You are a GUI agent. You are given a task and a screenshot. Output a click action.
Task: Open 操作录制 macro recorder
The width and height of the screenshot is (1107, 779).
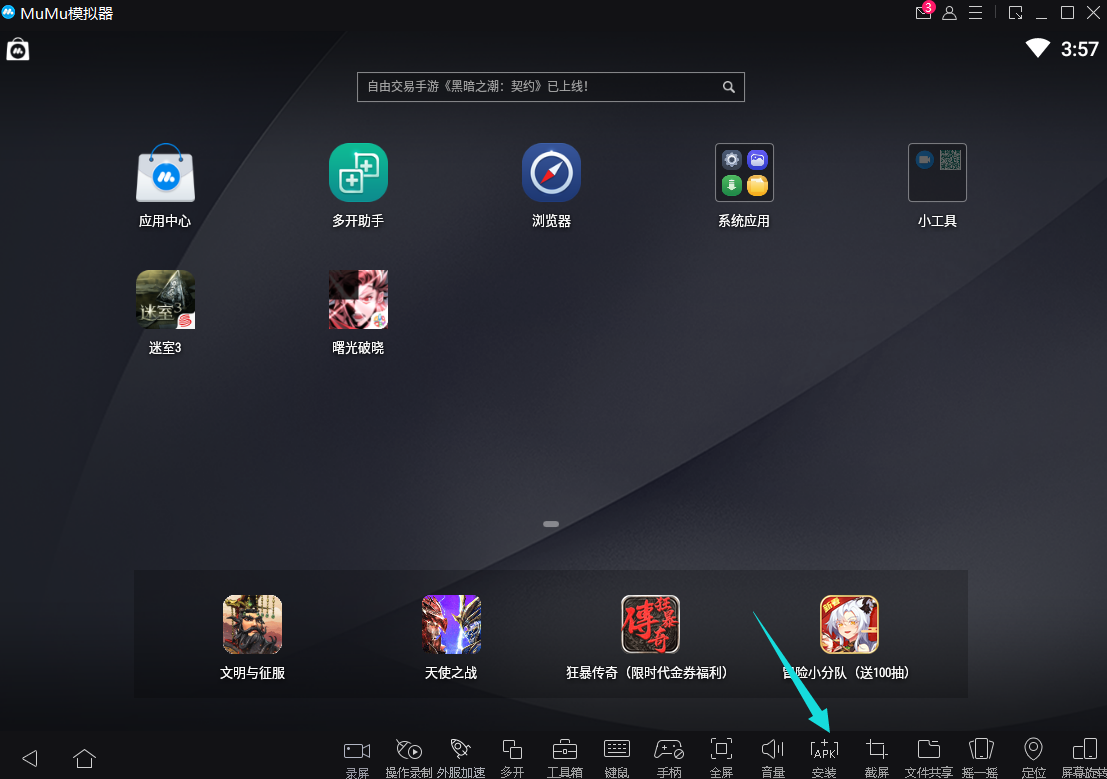tap(409, 758)
